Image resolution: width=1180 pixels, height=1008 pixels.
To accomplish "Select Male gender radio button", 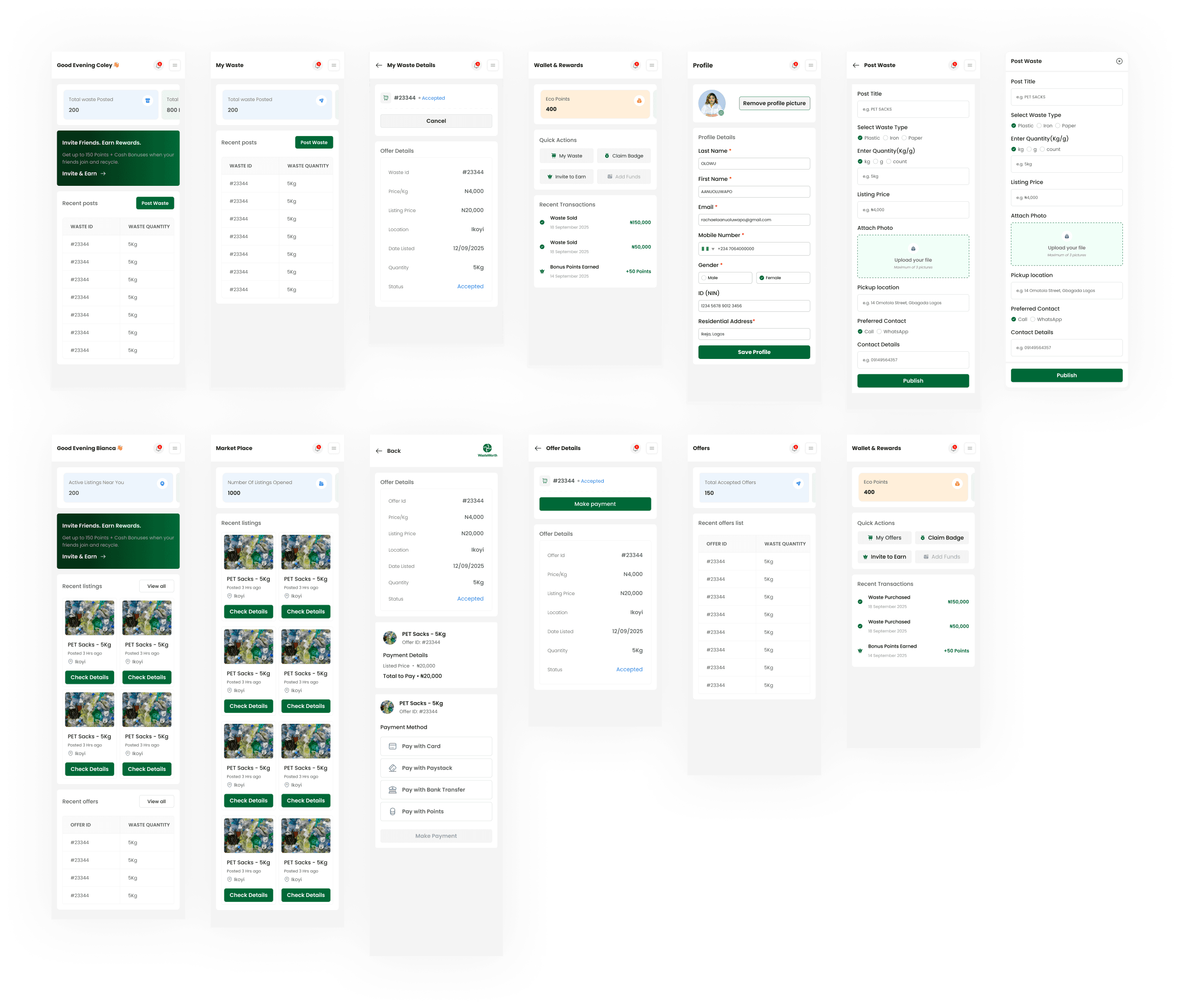I will point(704,278).
